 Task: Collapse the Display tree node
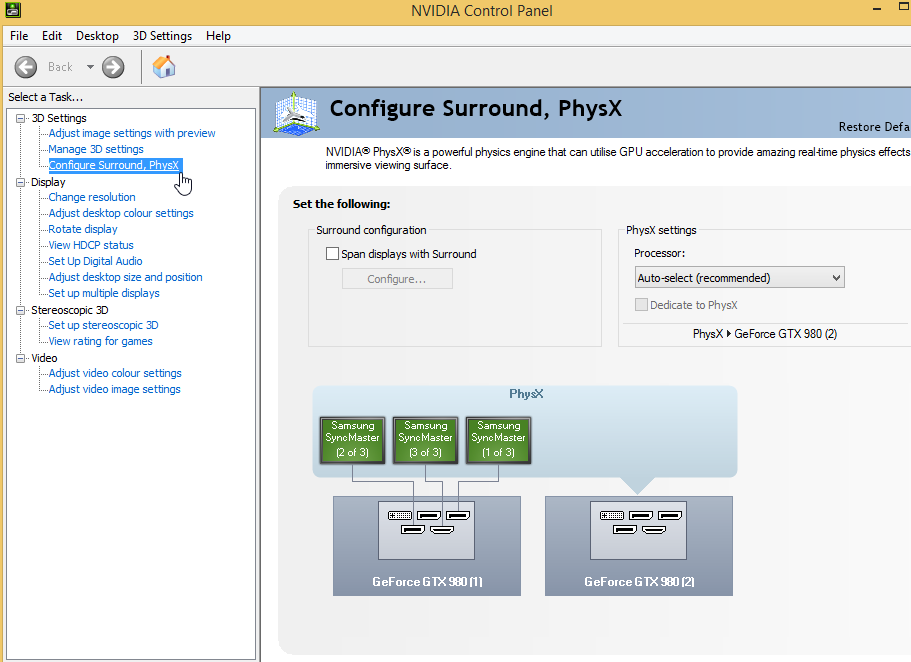click(21, 182)
